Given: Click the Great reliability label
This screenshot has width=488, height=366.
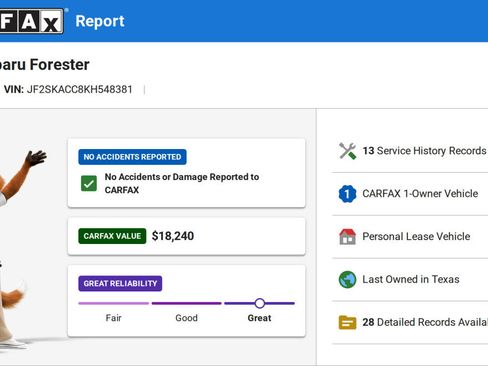Looking at the screenshot, I should [x=259, y=318].
